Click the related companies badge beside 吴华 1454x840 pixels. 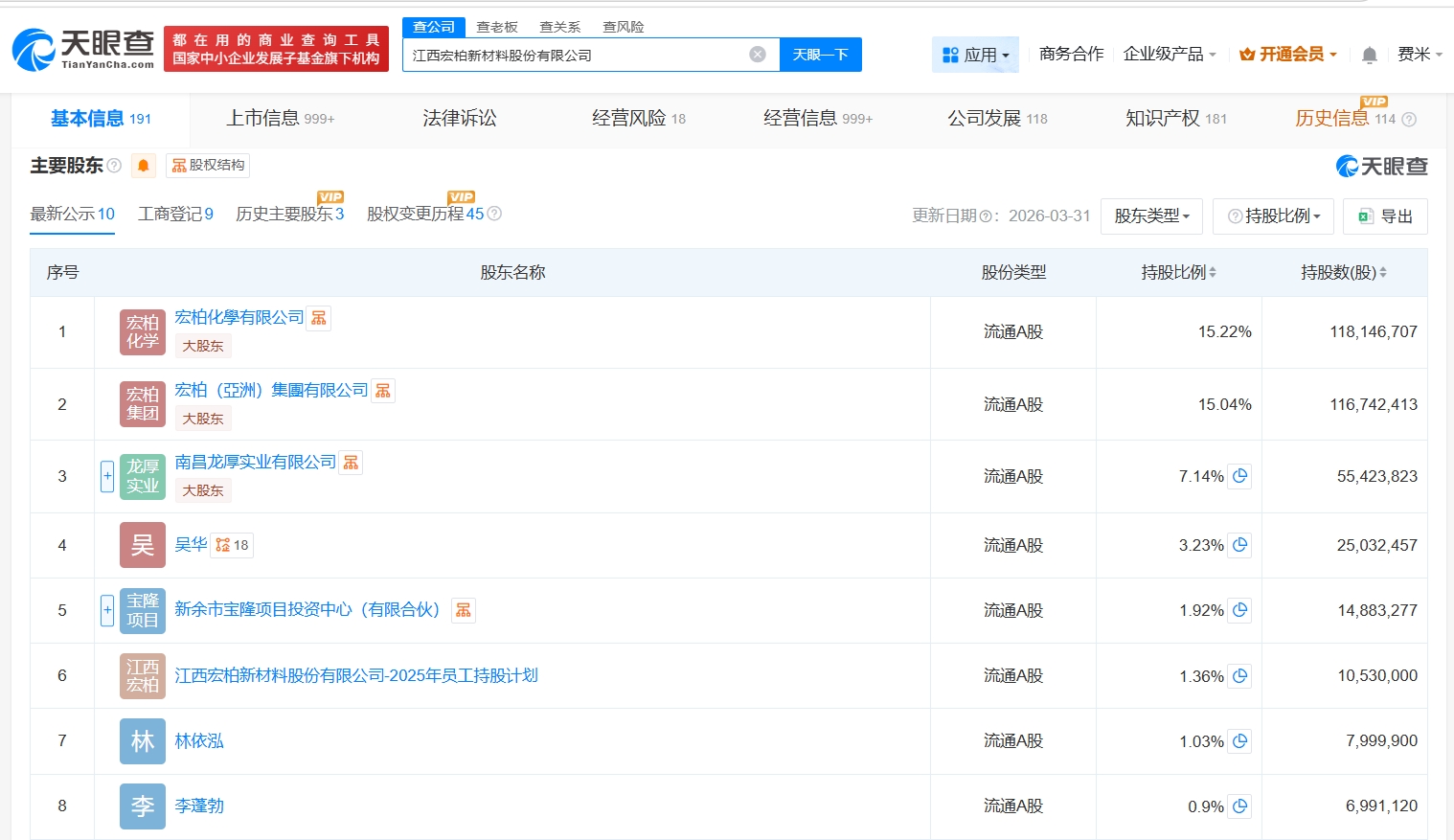(x=232, y=545)
